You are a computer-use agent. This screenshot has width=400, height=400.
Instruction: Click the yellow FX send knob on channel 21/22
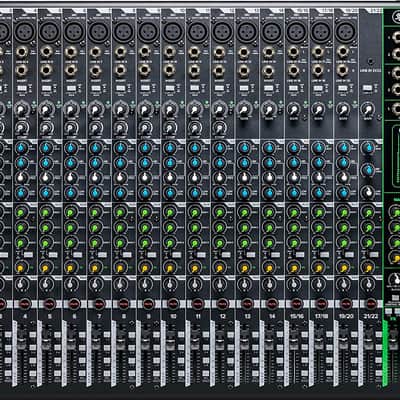pos(367,268)
